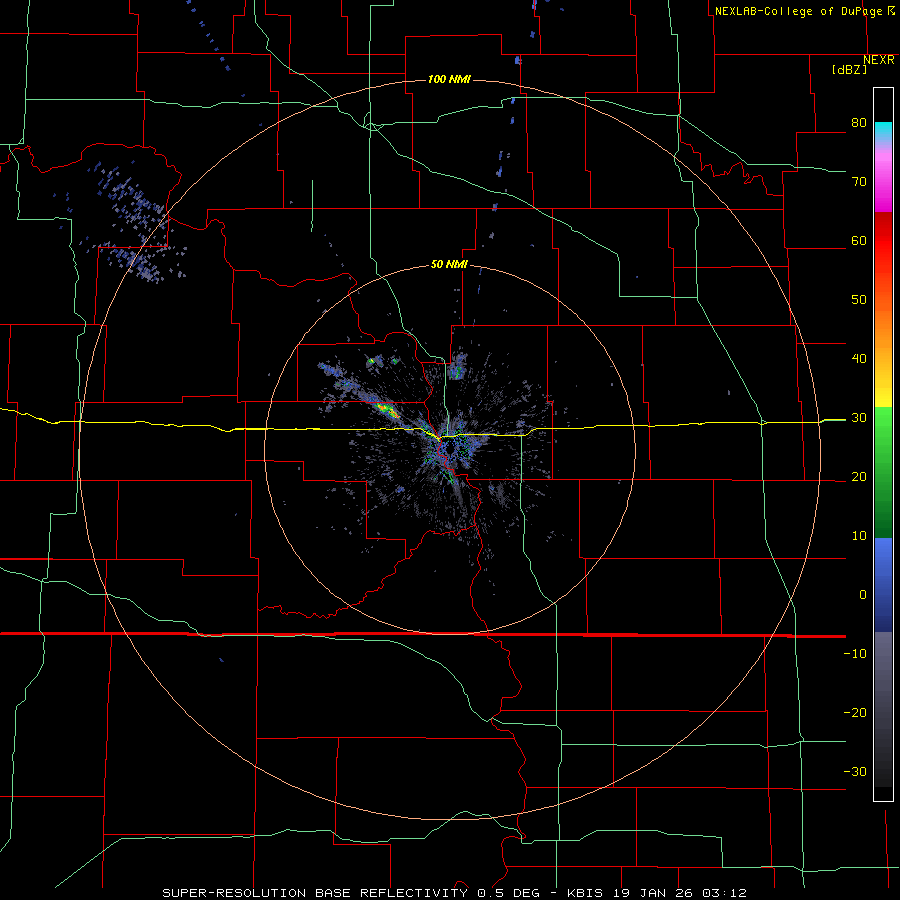Click the 40 value on the dBZ scale

[859, 359]
